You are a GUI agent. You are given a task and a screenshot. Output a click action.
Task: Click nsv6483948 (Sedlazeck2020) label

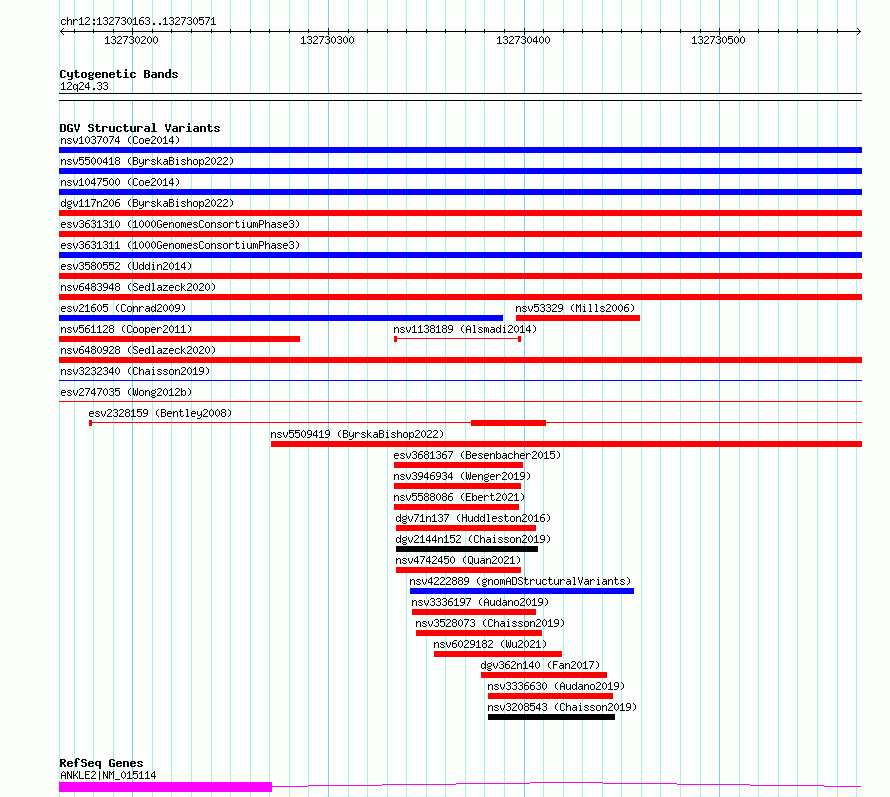(x=138, y=287)
